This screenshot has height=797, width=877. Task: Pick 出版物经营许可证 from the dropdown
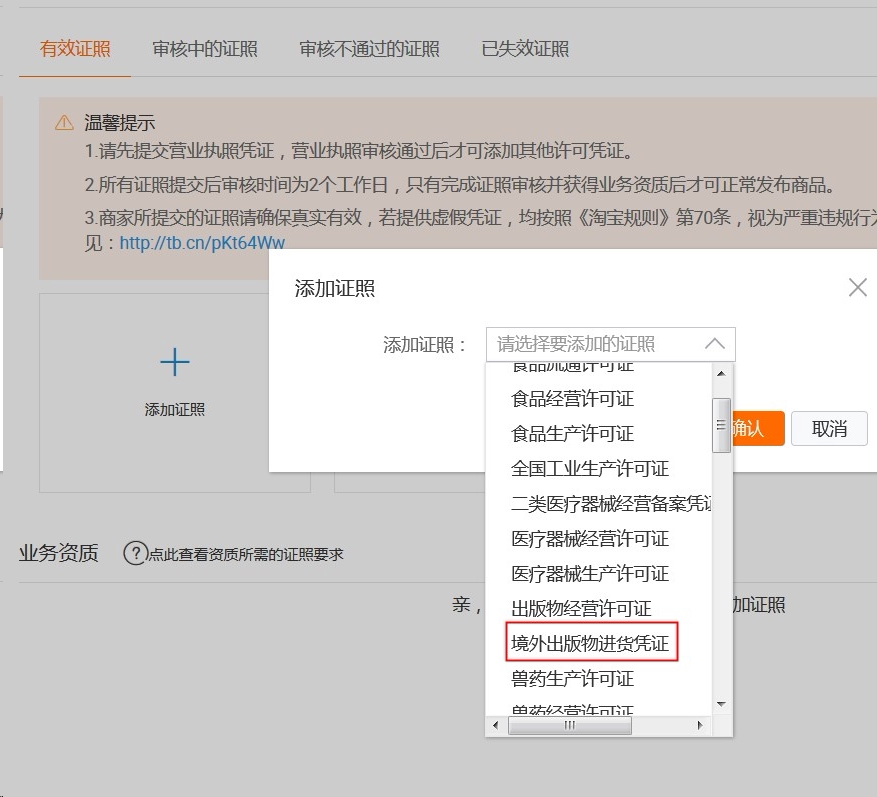[581, 609]
